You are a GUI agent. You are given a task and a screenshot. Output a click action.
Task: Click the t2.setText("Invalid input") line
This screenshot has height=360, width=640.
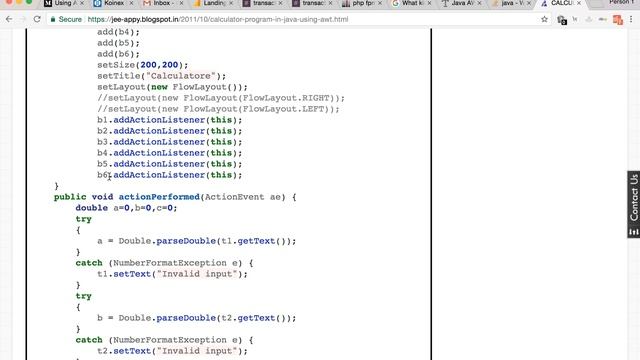pyautogui.click(x=172, y=351)
